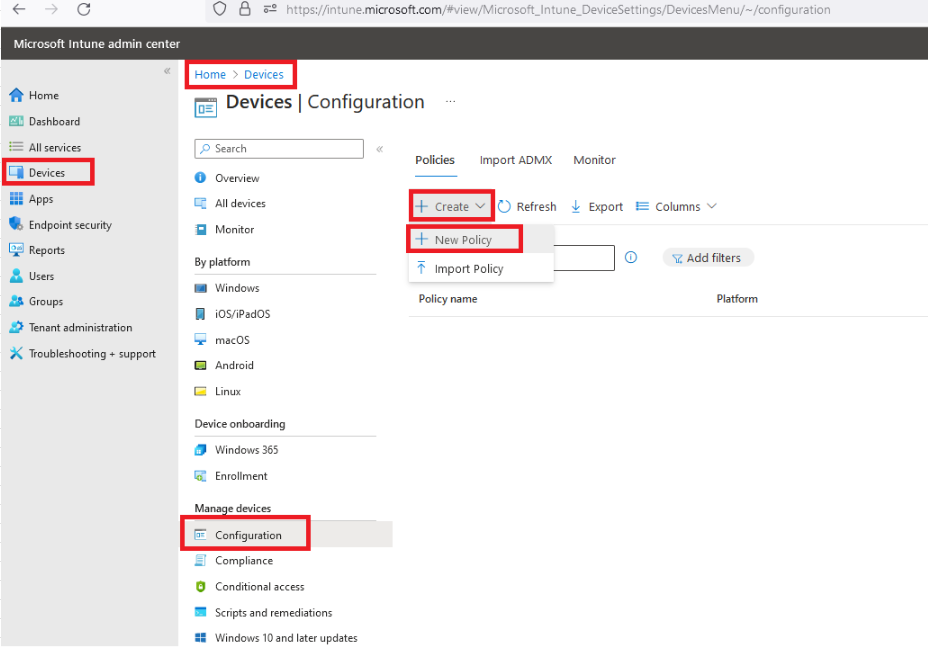Collapse the left navigation pane
928x647 pixels.
[167, 70]
